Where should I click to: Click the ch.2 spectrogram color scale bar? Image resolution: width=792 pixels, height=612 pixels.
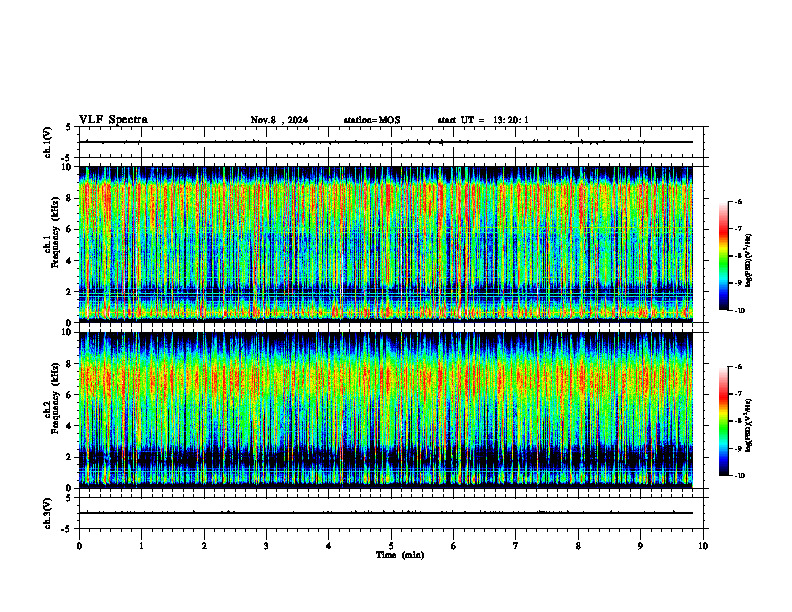[x=724, y=421]
